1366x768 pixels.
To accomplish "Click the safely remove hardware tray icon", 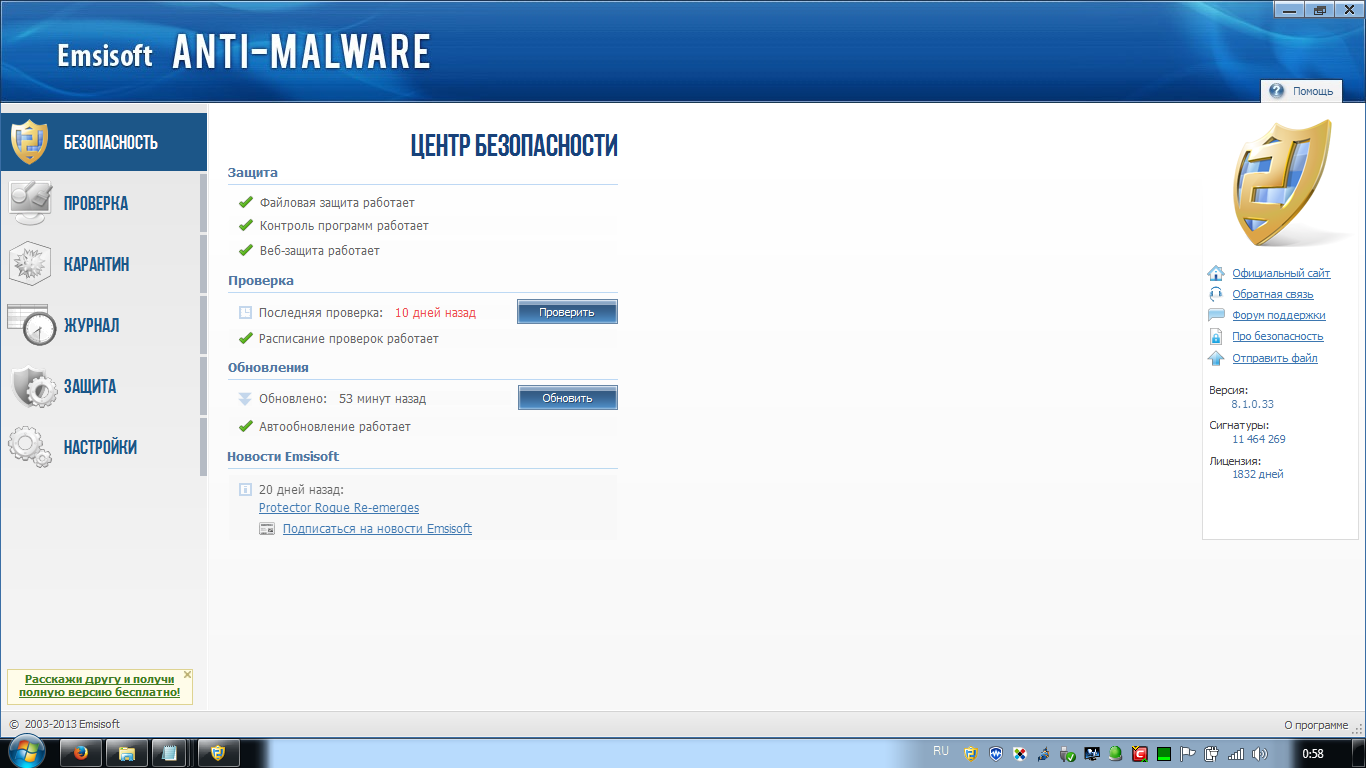I will coord(1067,754).
